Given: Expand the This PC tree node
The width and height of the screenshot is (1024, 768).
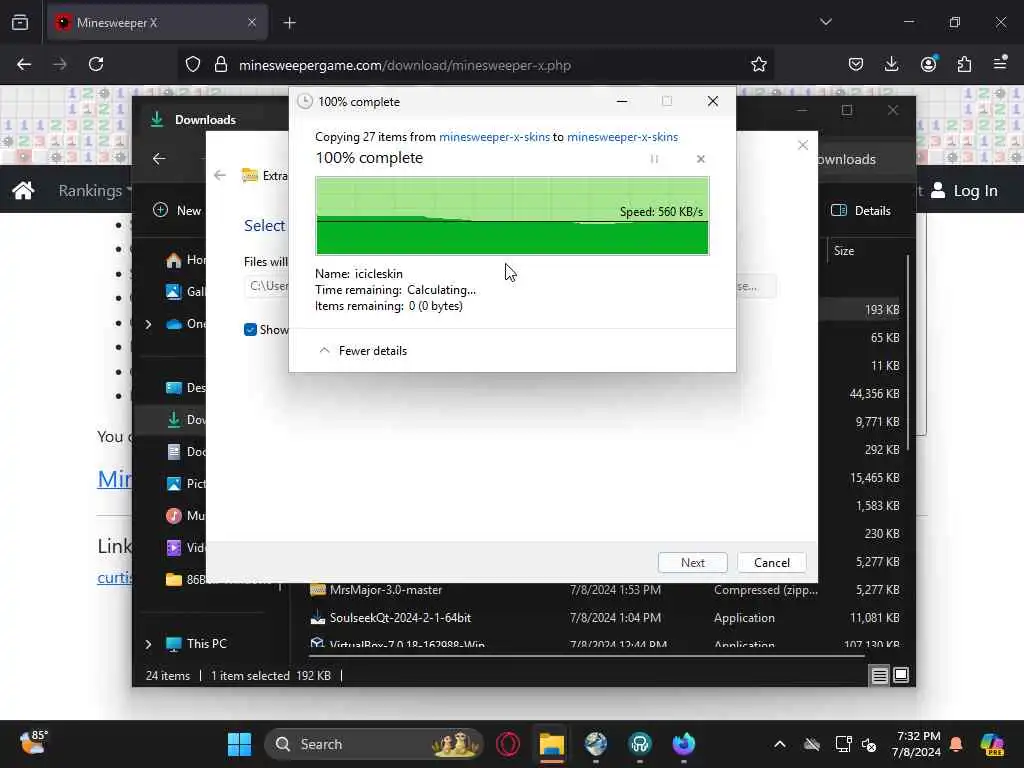Looking at the screenshot, I should click(x=148, y=644).
